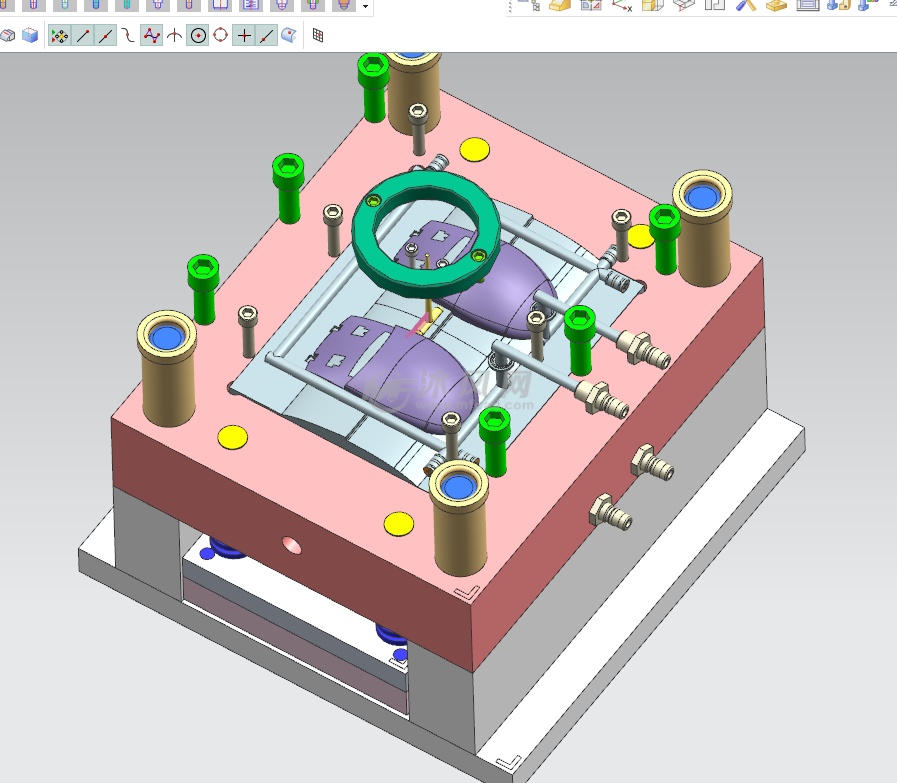This screenshot has height=783, width=897.
Task: Select the Control Point snap icon
Action: [128, 36]
